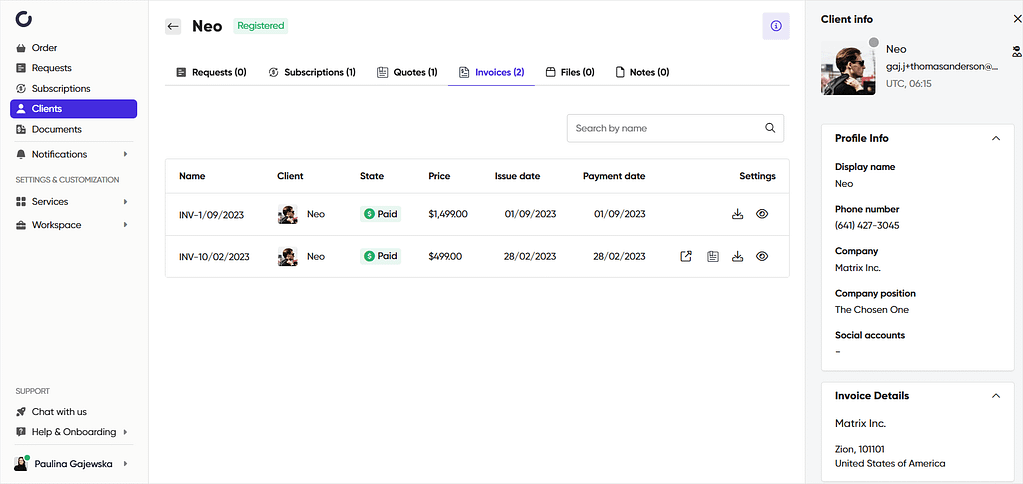Click the Name column header
The image size is (1023, 484).
192,176
